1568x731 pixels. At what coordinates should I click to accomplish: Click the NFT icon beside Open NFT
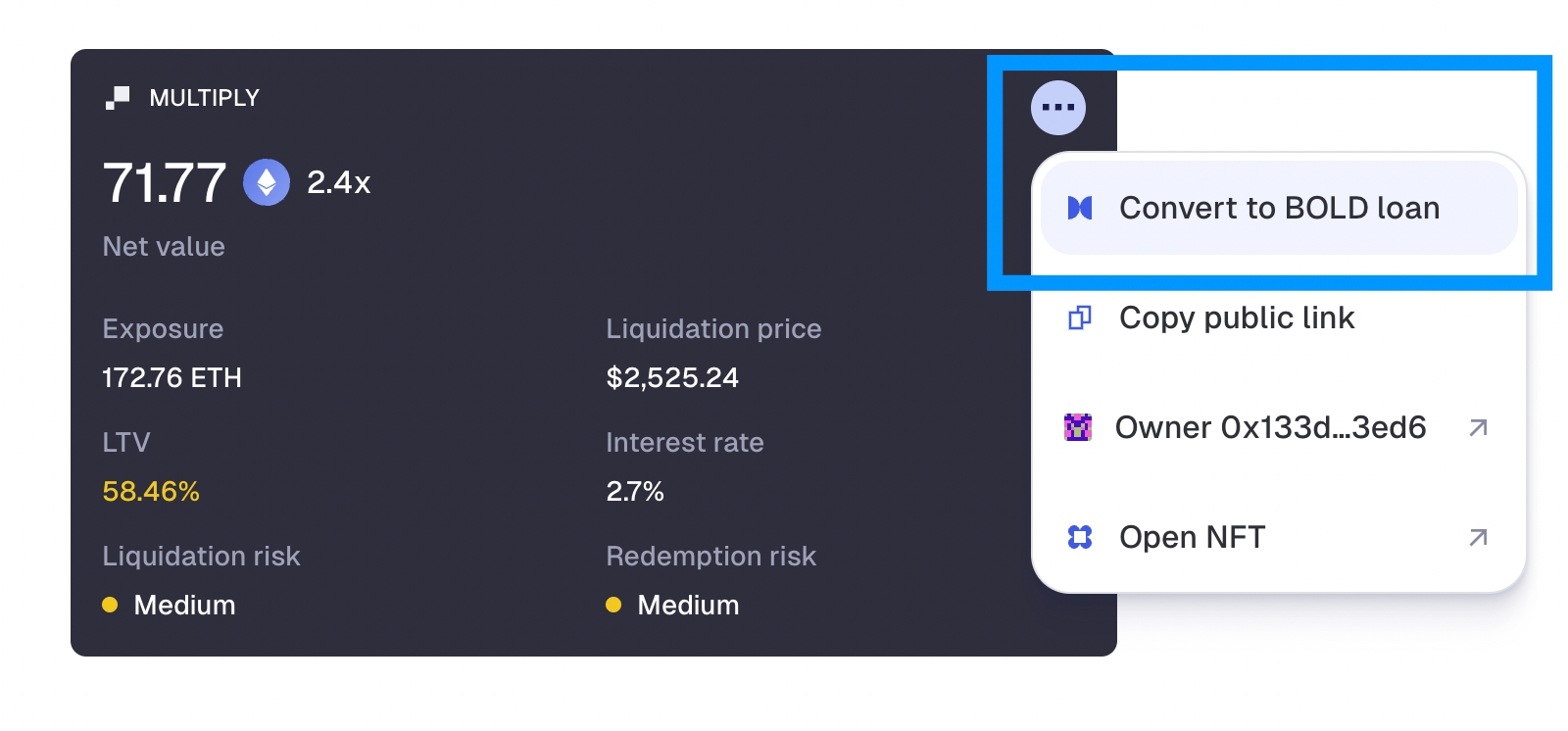click(x=1080, y=537)
